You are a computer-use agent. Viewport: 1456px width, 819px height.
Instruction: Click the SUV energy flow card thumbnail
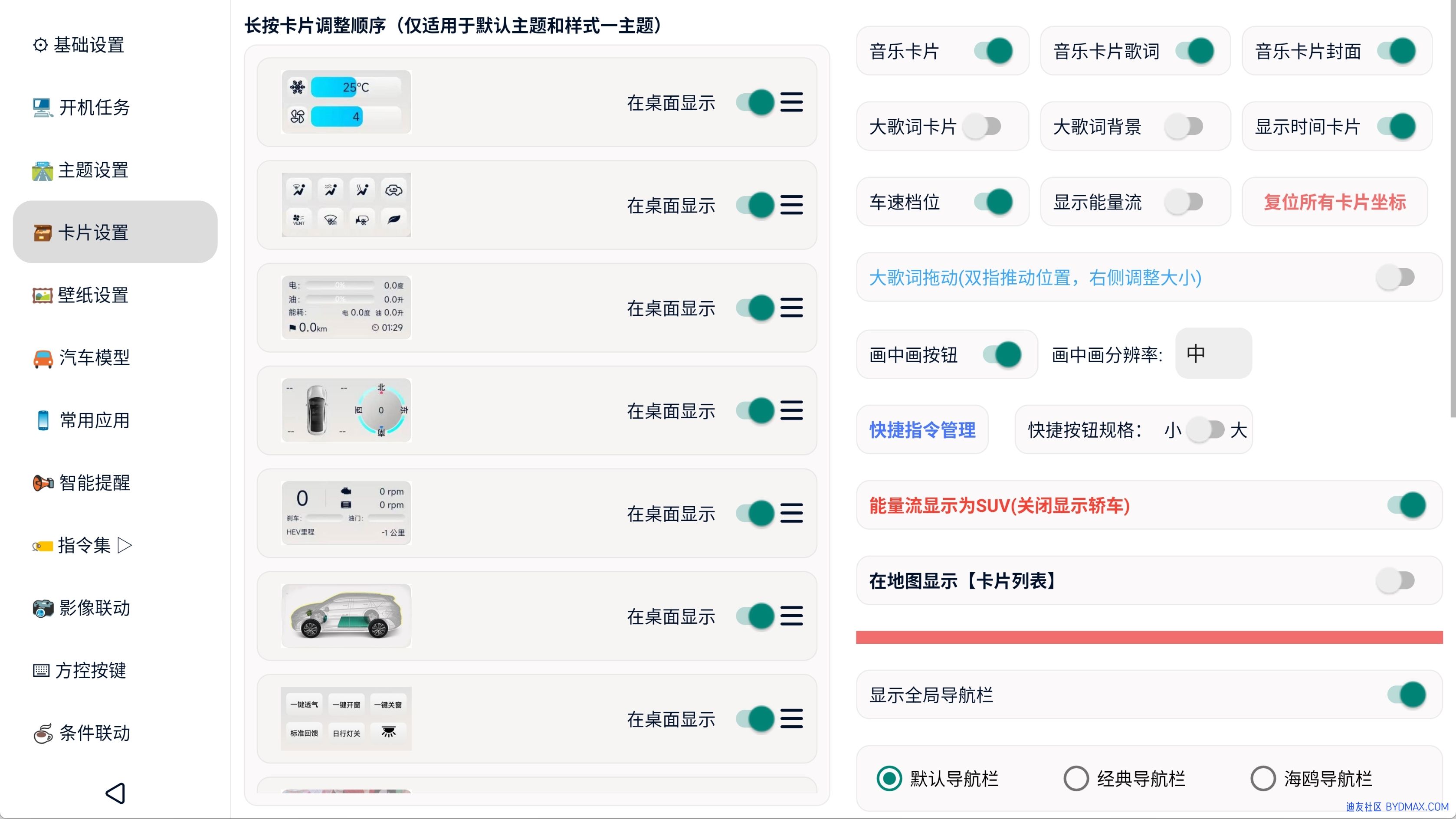(x=346, y=616)
